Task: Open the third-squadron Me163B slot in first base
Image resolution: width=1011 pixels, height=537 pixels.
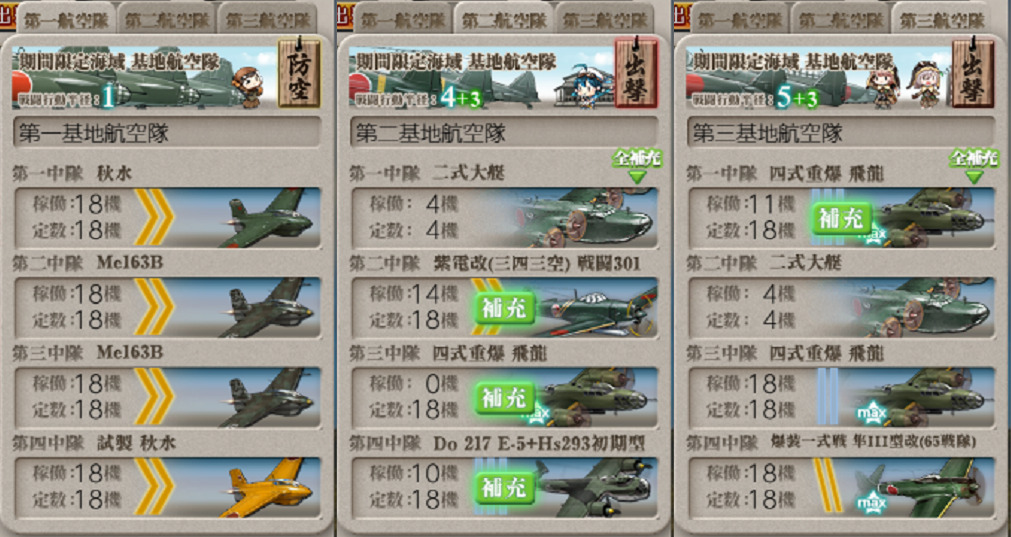Action: [168, 398]
